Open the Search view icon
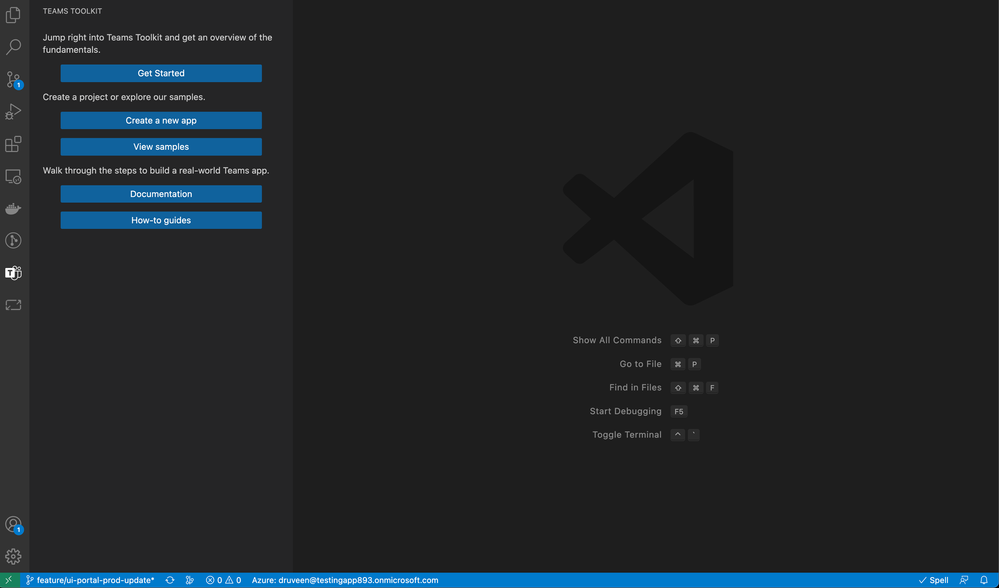Viewport: 999px width, 588px height. pyautogui.click(x=13, y=47)
